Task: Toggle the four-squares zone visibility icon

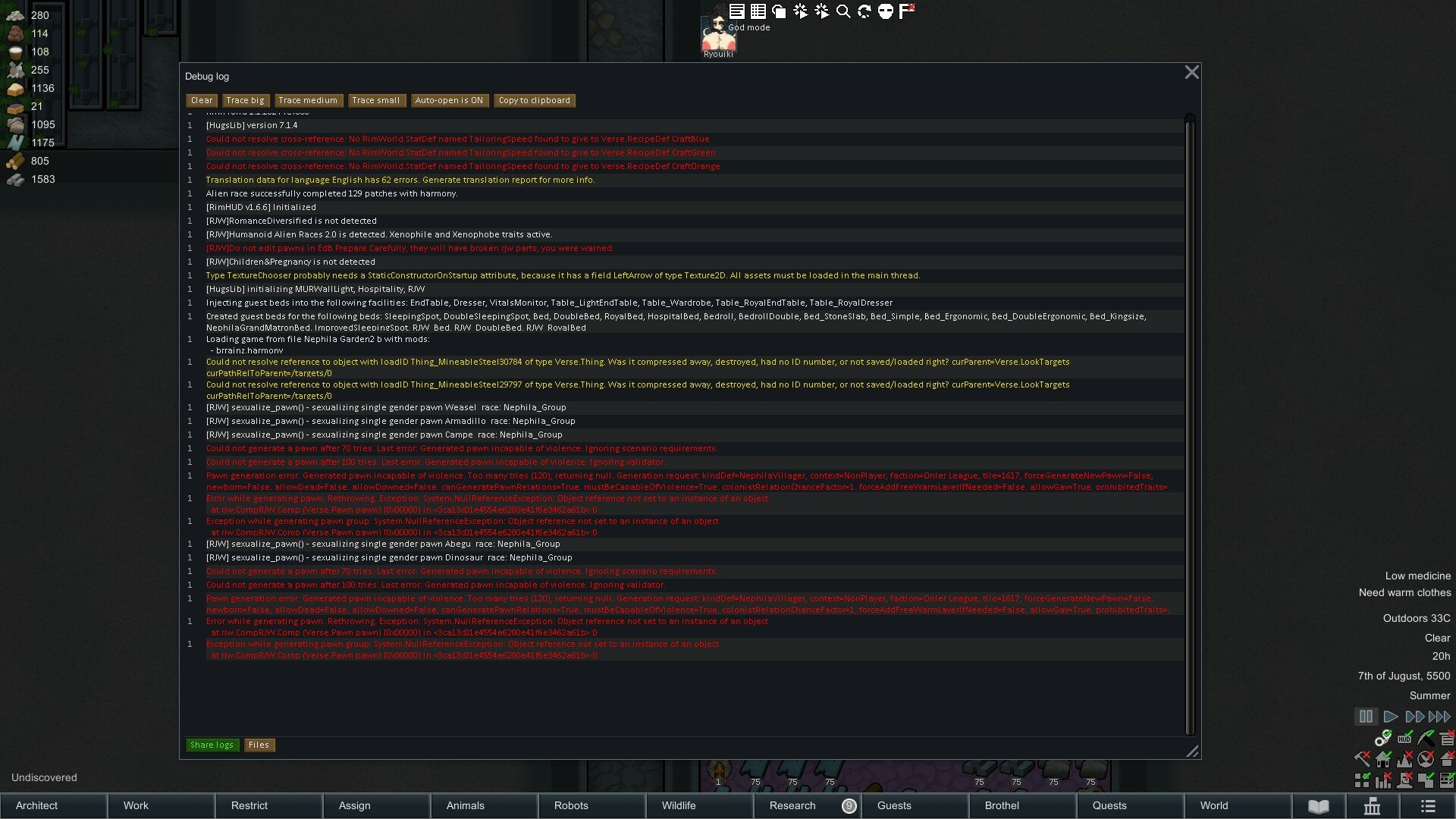Action: pyautogui.click(x=1362, y=780)
